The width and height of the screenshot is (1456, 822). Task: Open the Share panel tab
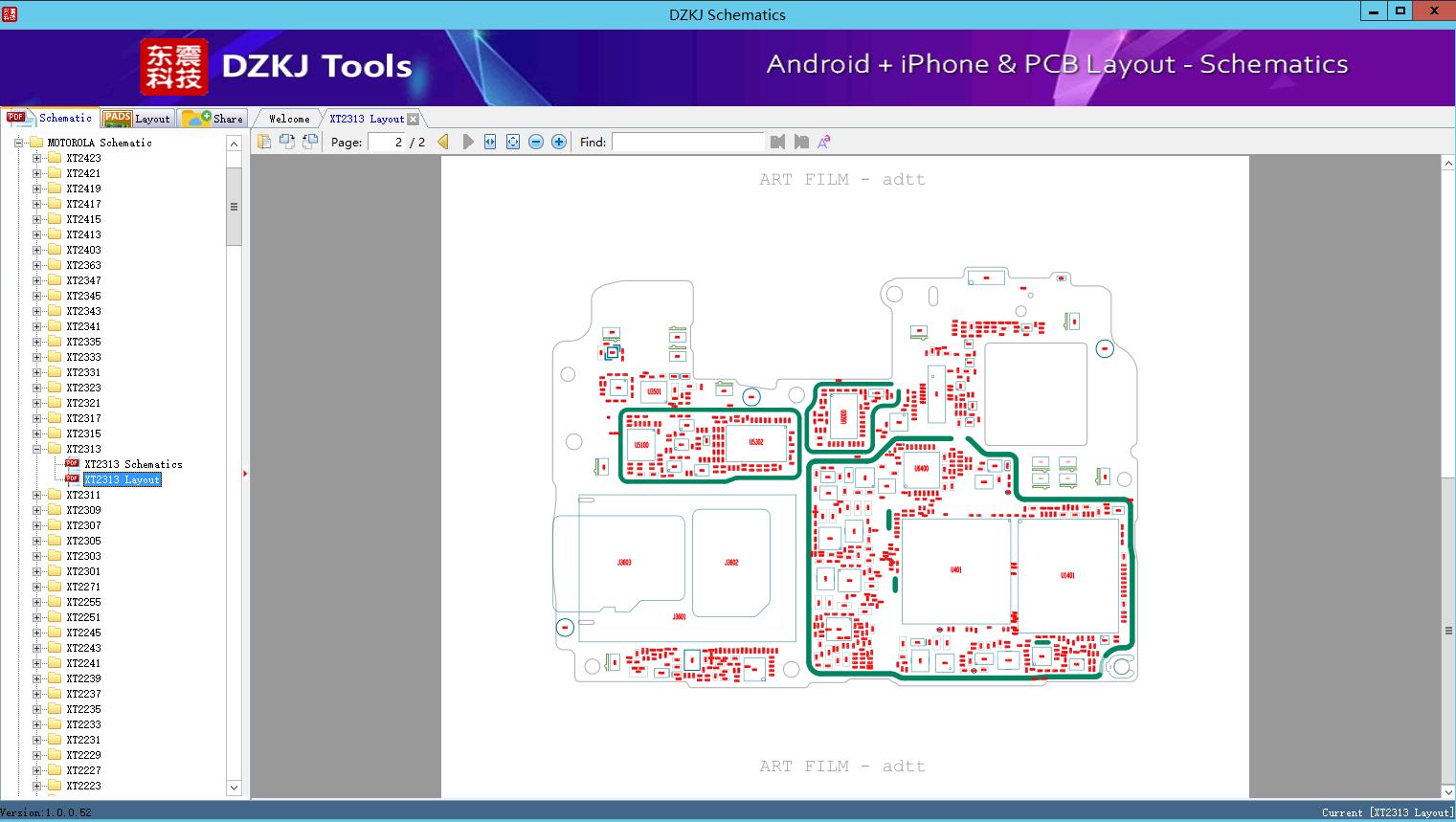tap(213, 119)
